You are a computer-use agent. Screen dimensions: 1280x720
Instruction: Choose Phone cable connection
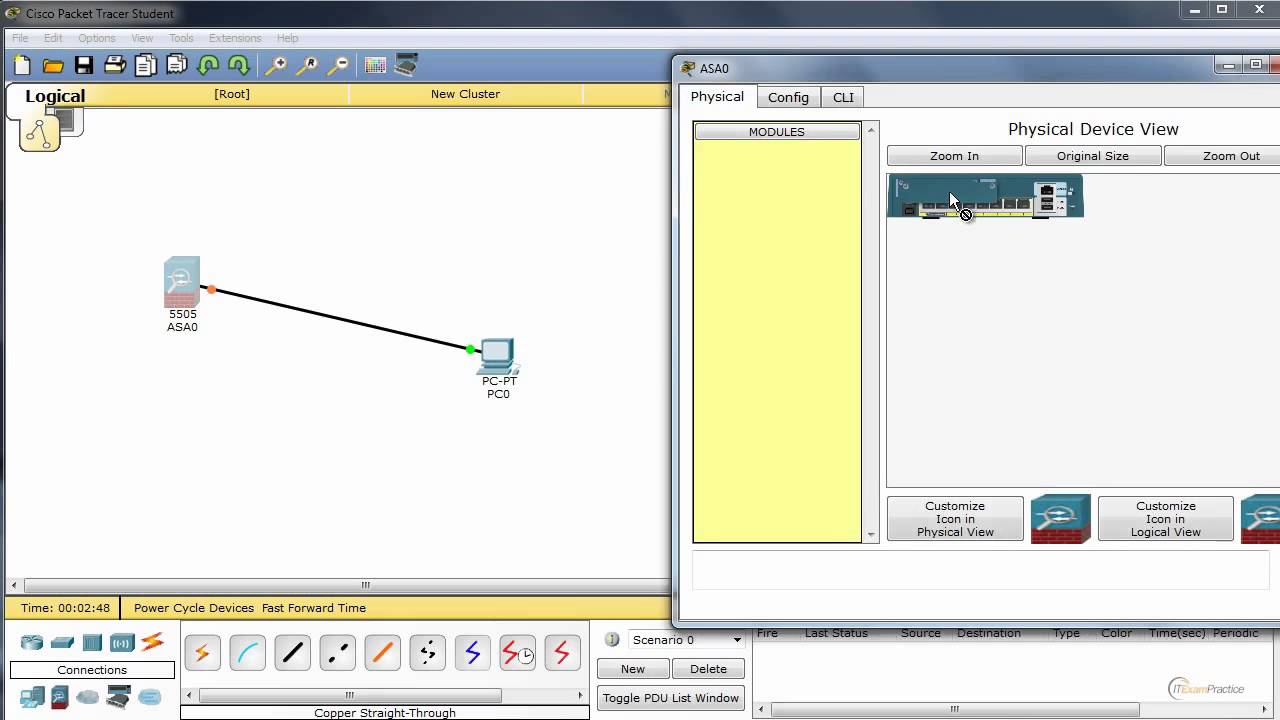427,653
